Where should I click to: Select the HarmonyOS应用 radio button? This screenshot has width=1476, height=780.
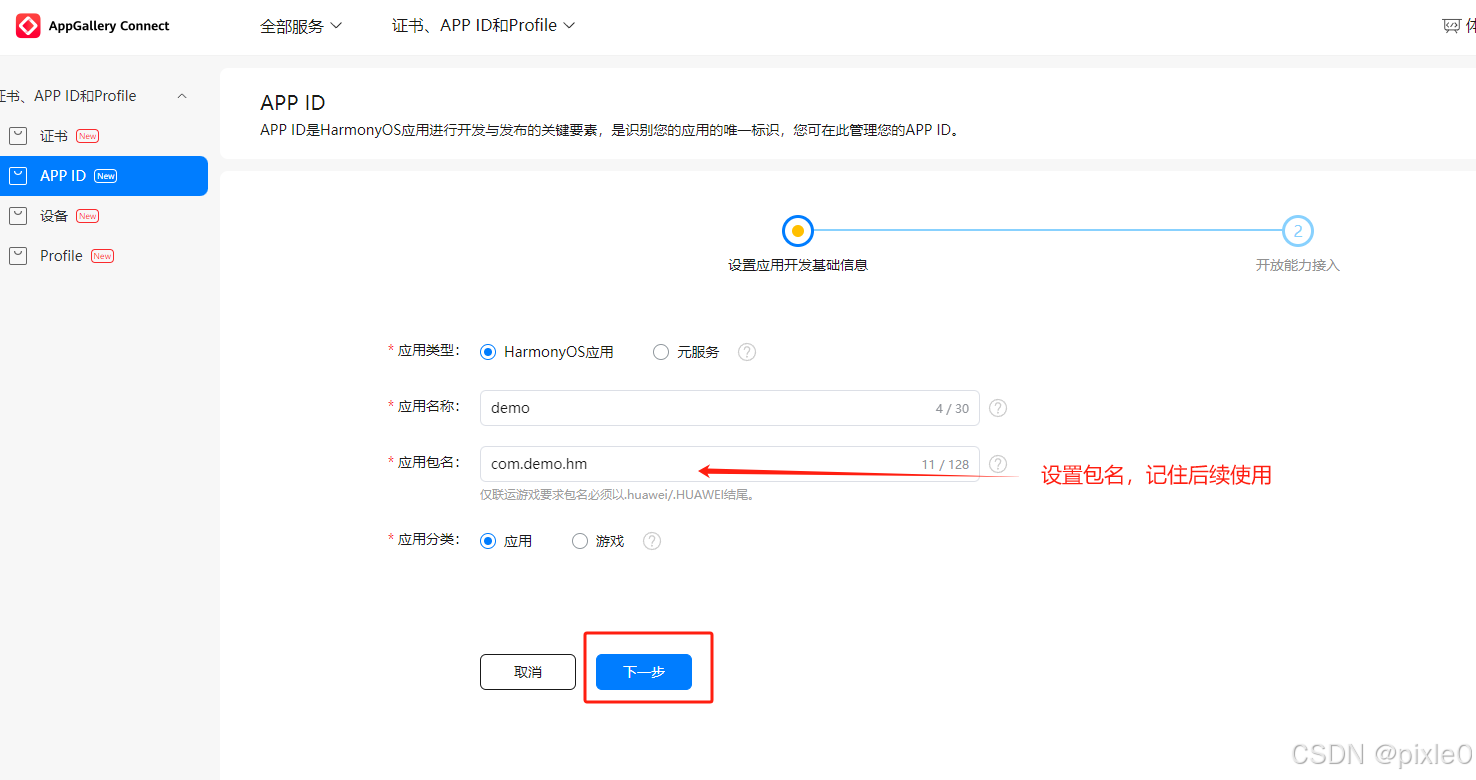488,352
